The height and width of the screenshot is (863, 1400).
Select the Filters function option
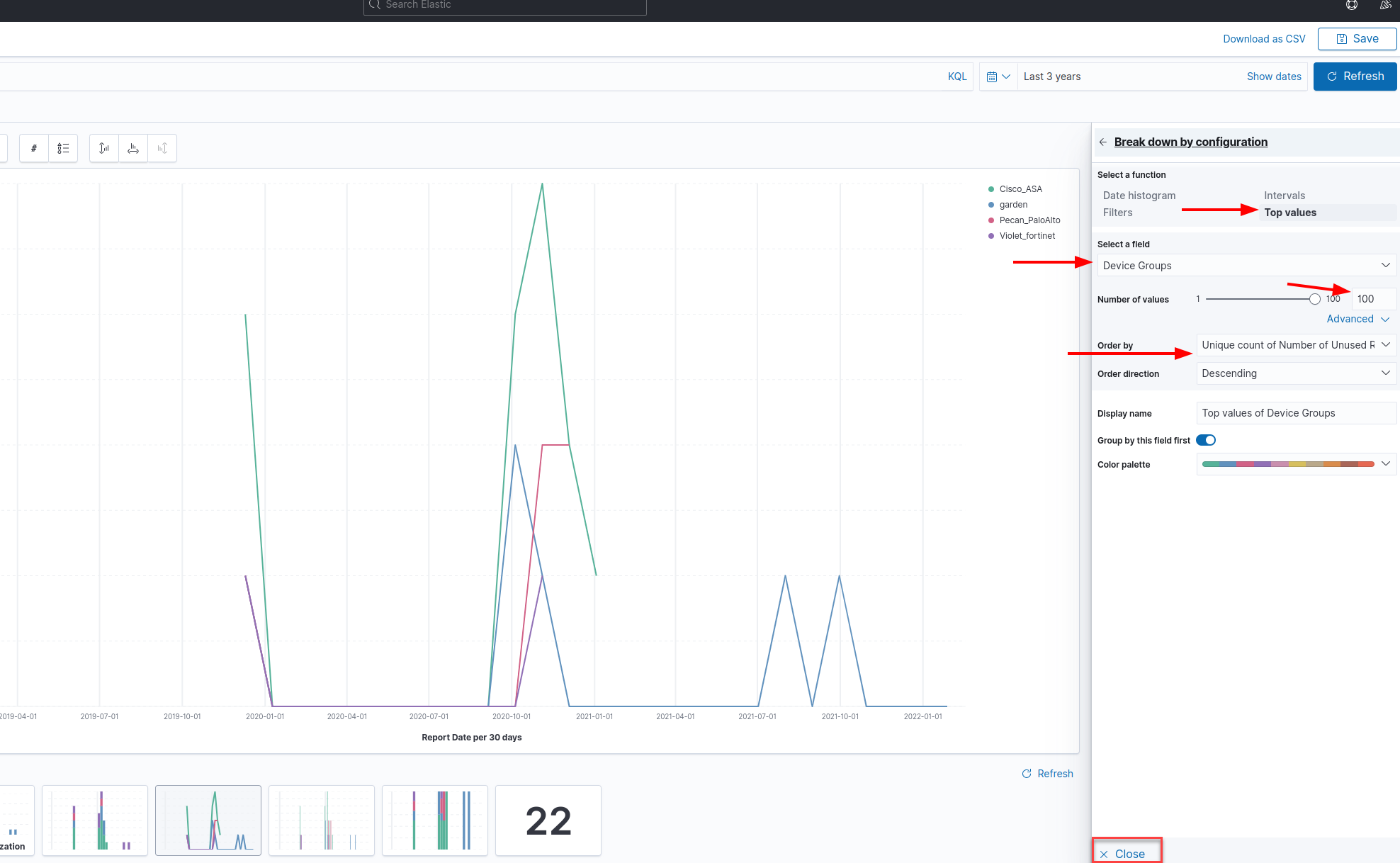pyautogui.click(x=1117, y=213)
